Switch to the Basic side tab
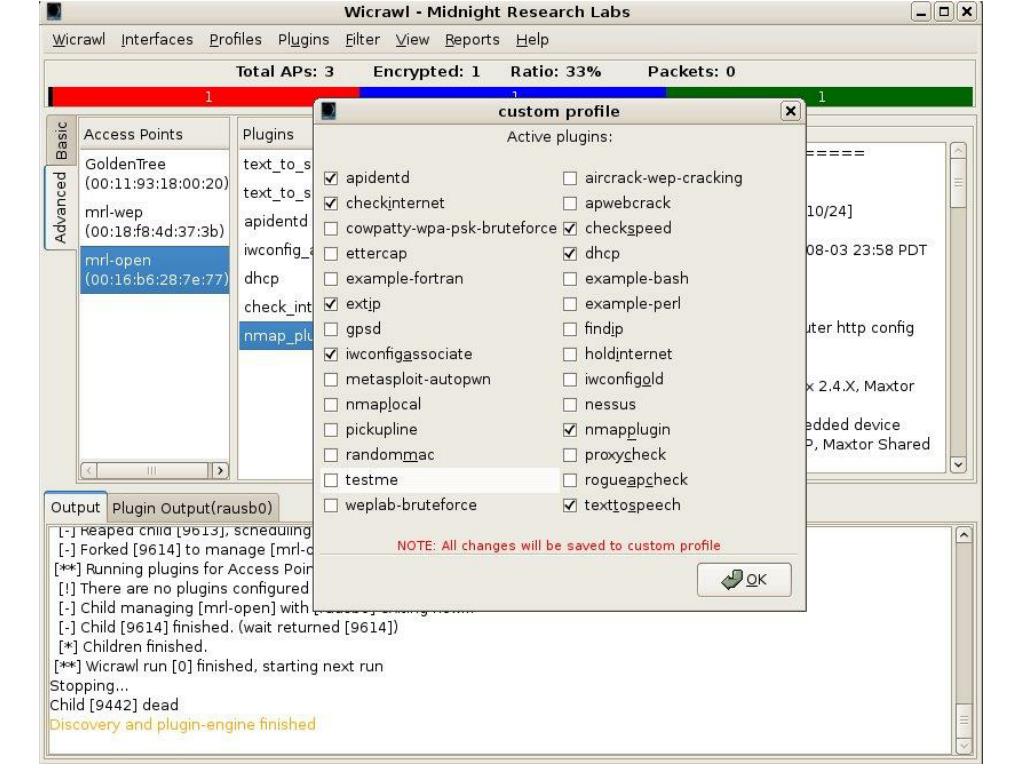This screenshot has height=768, width=1024. (61, 140)
